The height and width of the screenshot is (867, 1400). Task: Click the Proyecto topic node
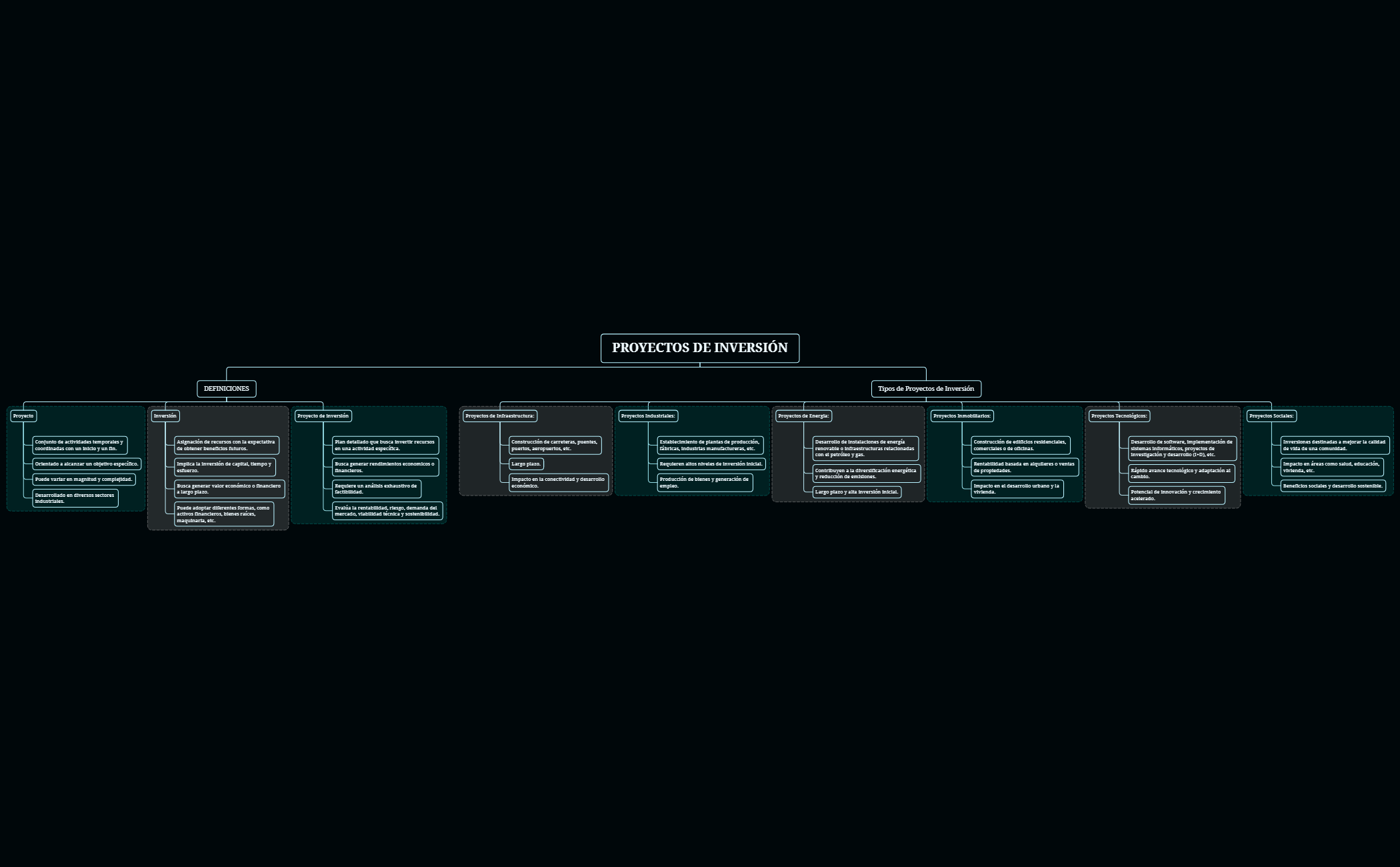pyautogui.click(x=23, y=416)
